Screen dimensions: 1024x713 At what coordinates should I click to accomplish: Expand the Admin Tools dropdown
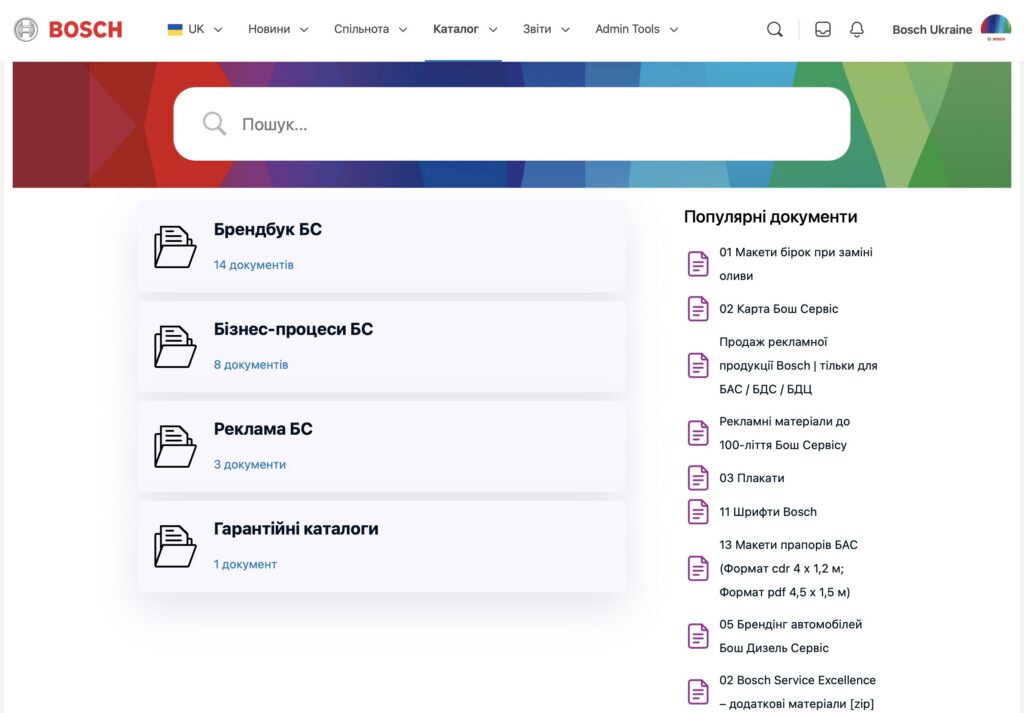[636, 29]
